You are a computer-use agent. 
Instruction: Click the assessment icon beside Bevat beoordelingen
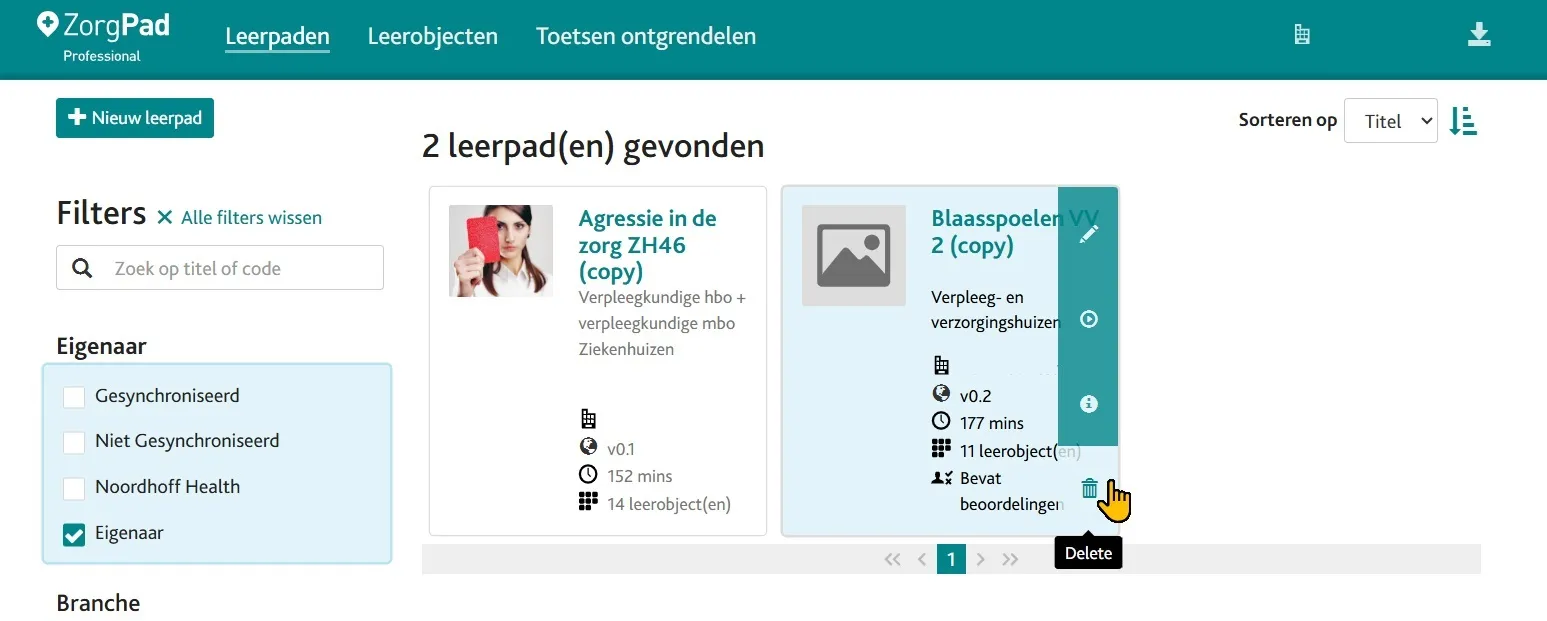tap(941, 477)
